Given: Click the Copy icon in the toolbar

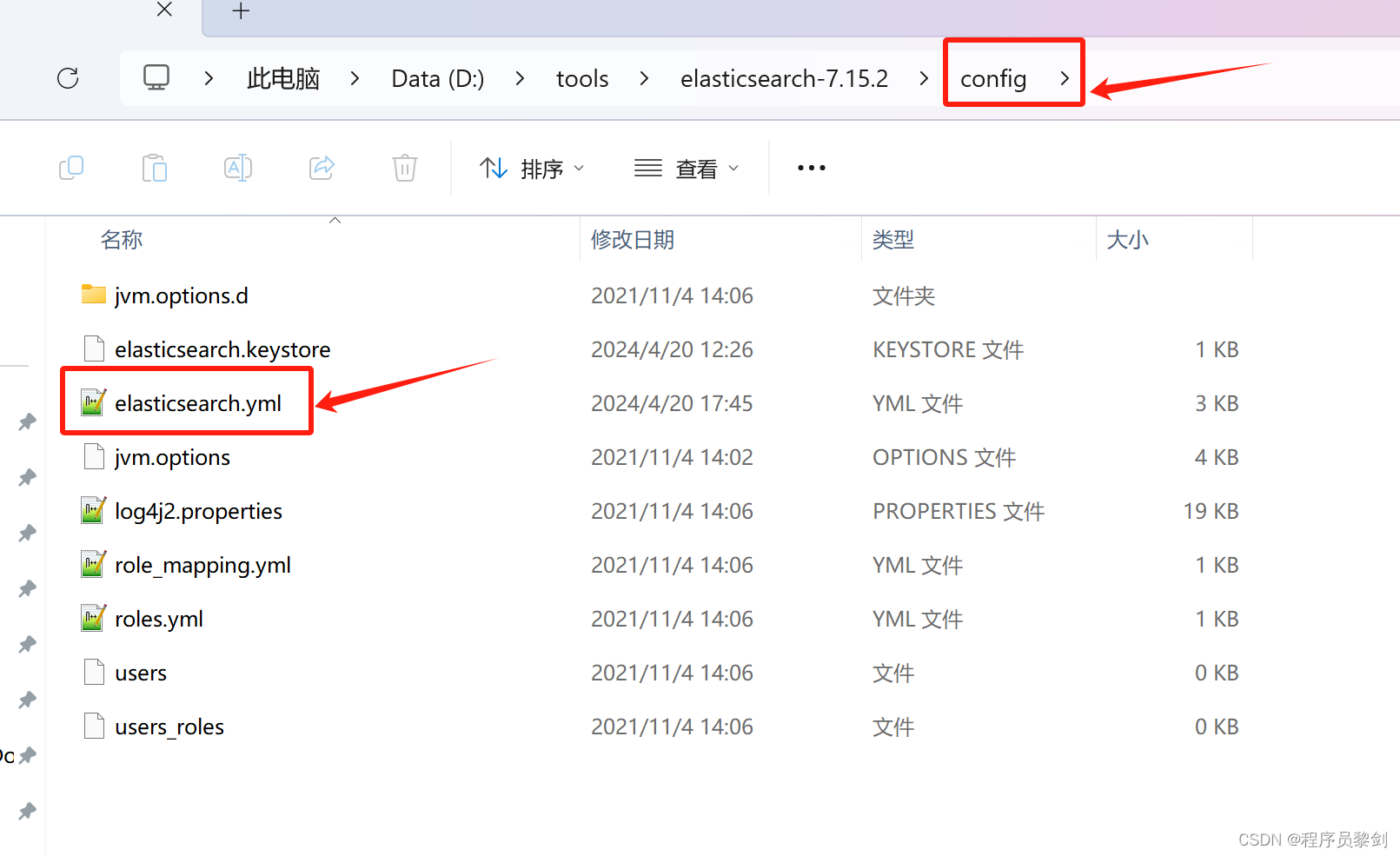Looking at the screenshot, I should [71, 168].
